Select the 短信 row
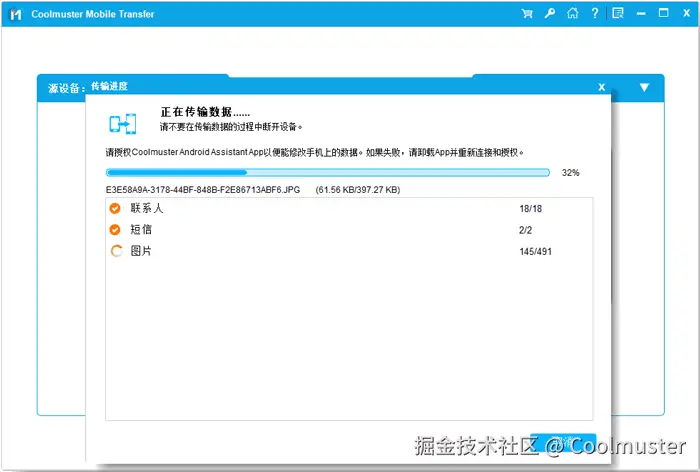 (x=349, y=230)
